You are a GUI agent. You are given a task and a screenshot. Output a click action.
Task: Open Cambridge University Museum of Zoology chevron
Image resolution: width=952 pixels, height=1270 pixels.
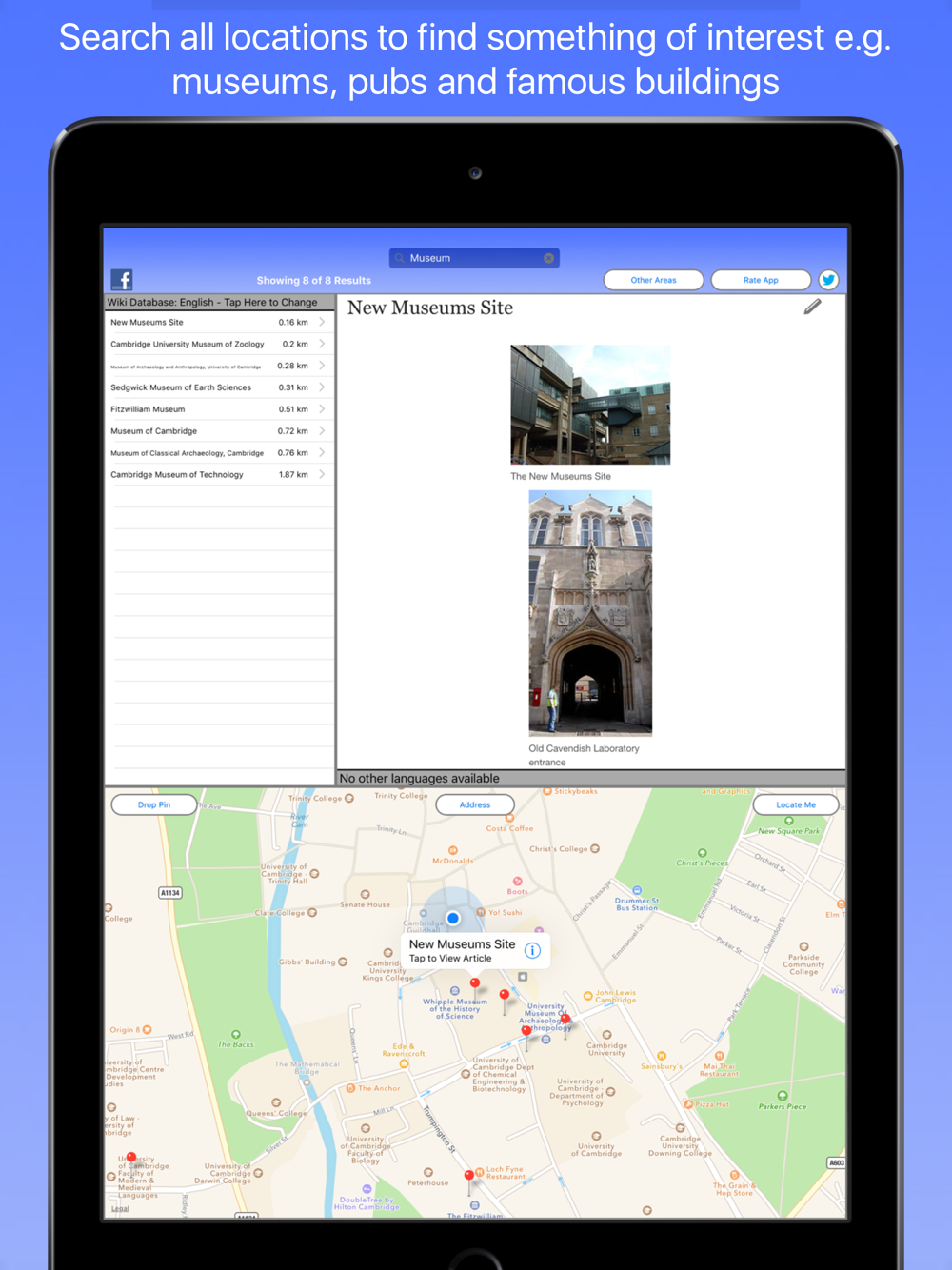pos(323,344)
